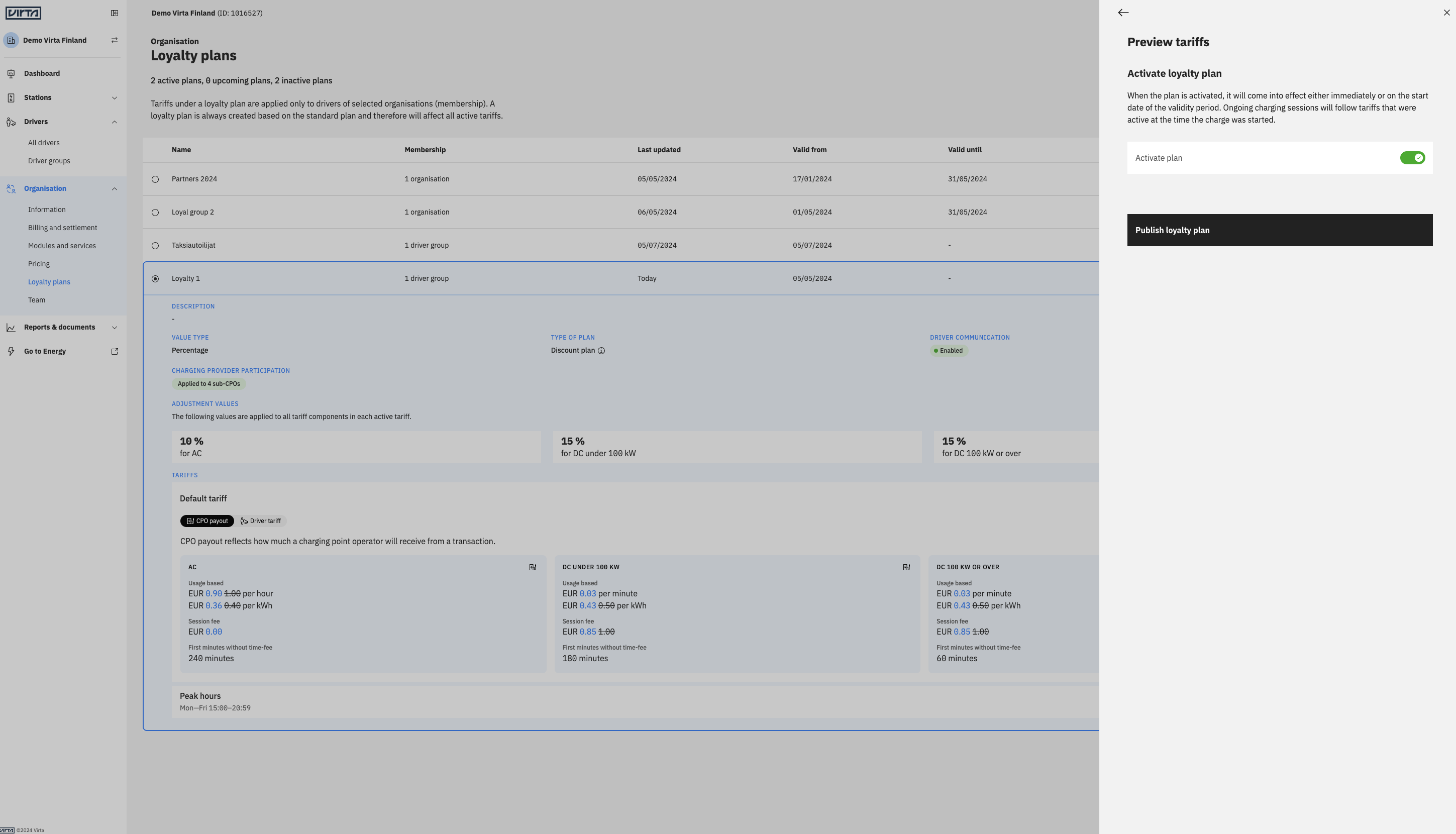Close the Preview tariffs panel
Image resolution: width=1456 pixels, height=834 pixels.
click(x=1447, y=13)
